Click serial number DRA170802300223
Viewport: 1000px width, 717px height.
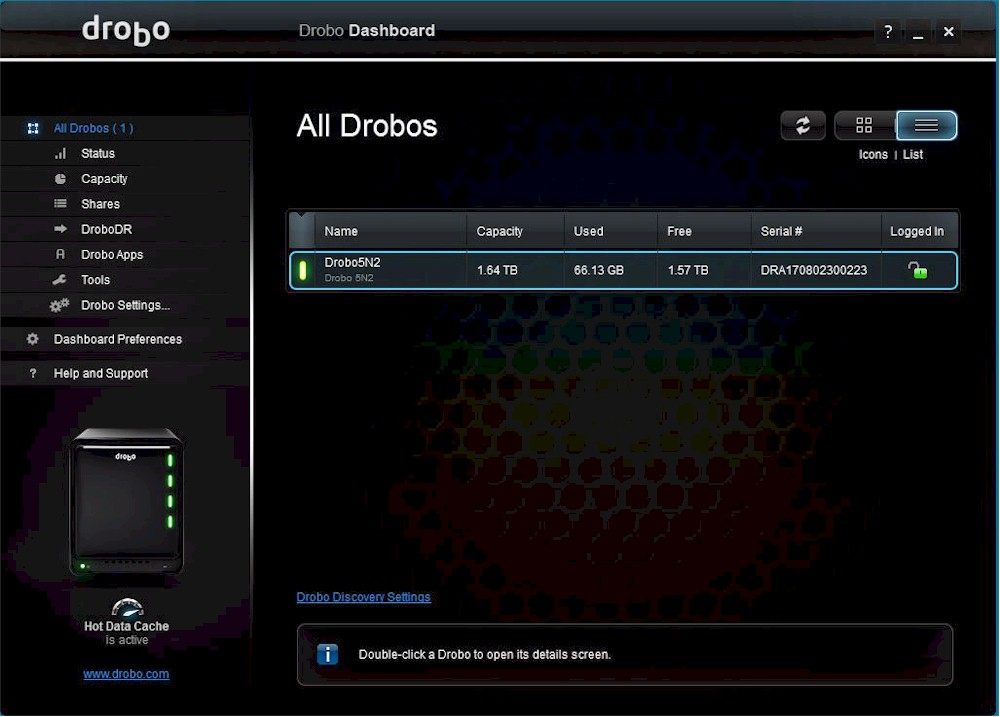[x=814, y=270]
